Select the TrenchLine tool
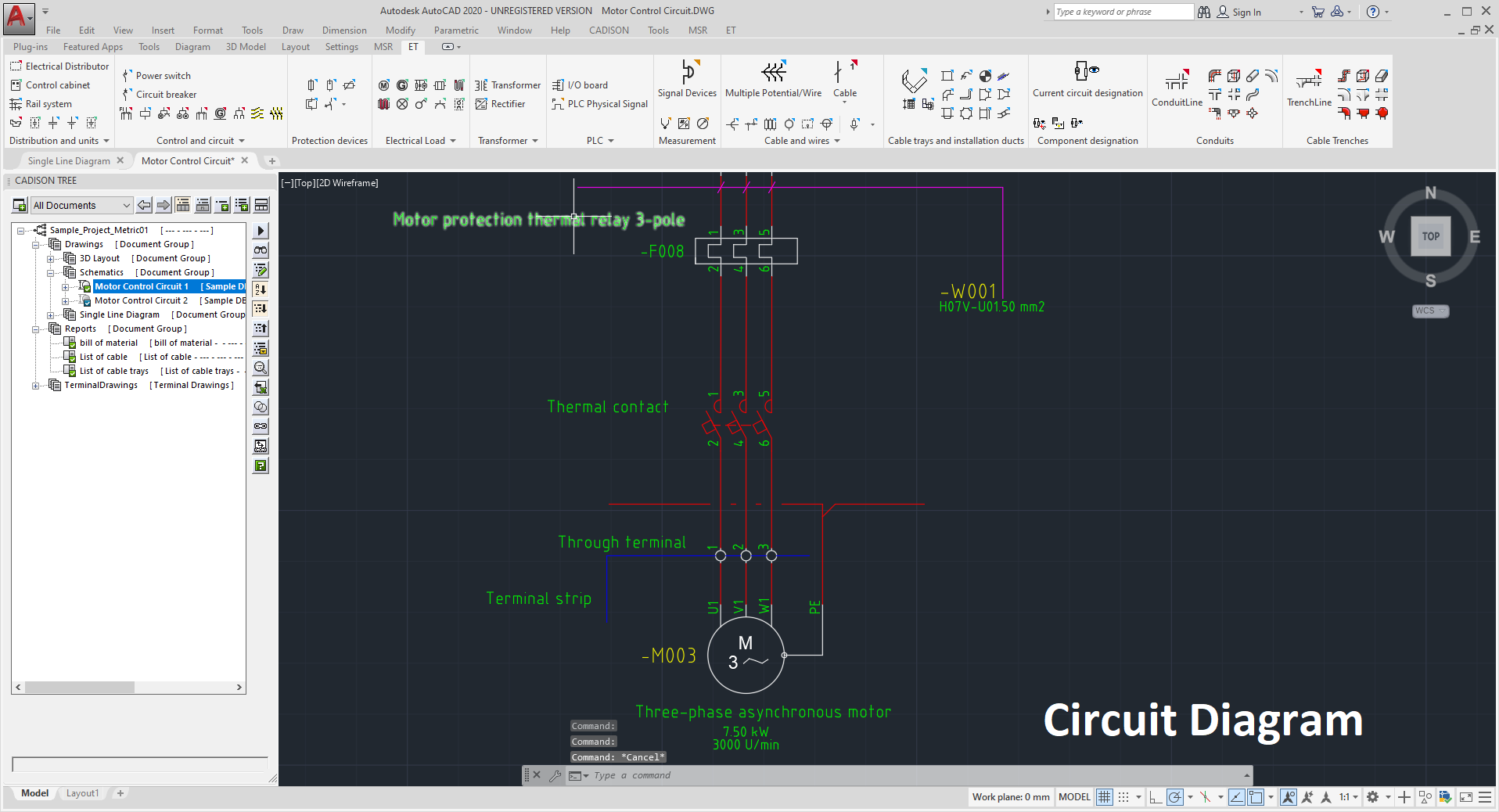This screenshot has width=1499, height=812. tap(1308, 81)
